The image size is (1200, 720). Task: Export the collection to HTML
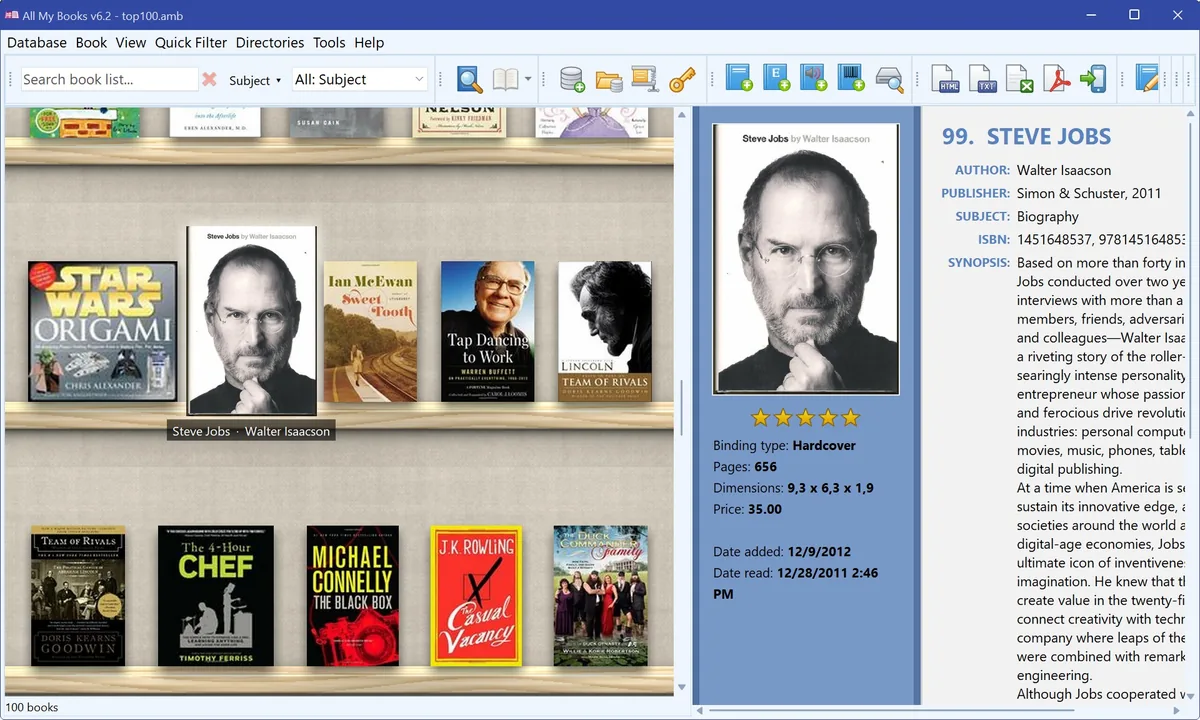pyautogui.click(x=946, y=79)
